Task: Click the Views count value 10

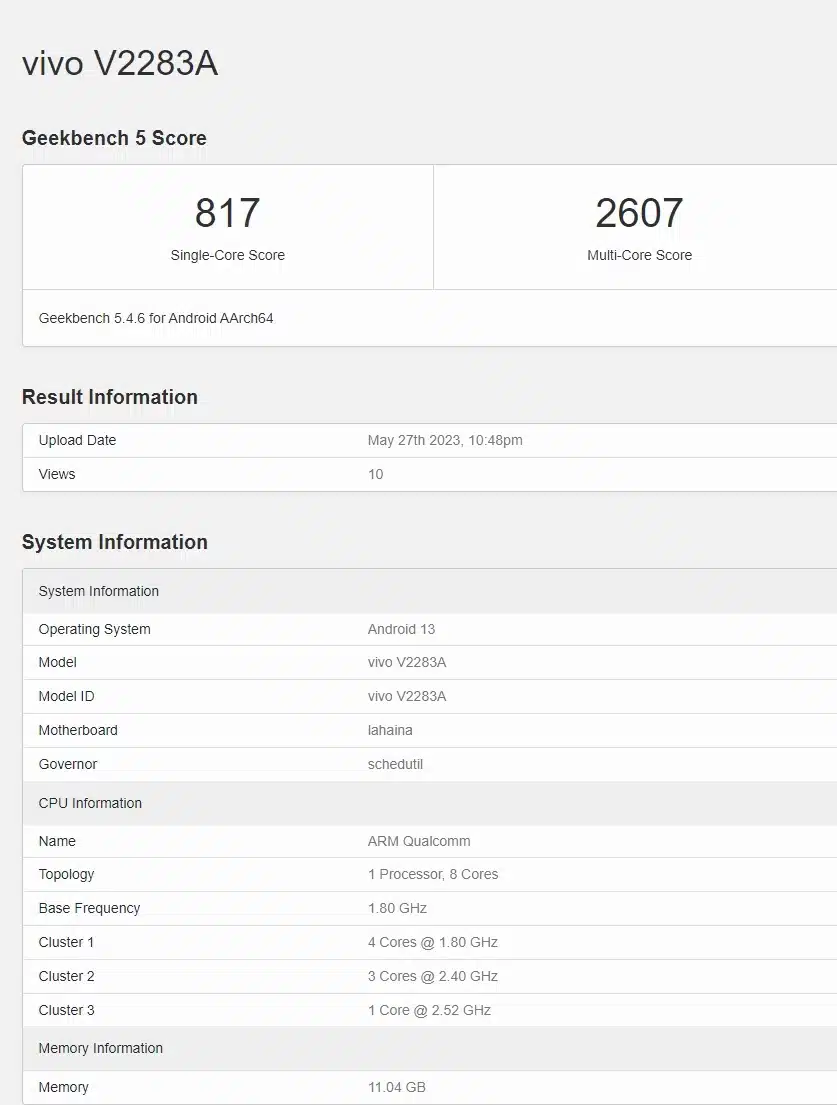Action: [376, 474]
